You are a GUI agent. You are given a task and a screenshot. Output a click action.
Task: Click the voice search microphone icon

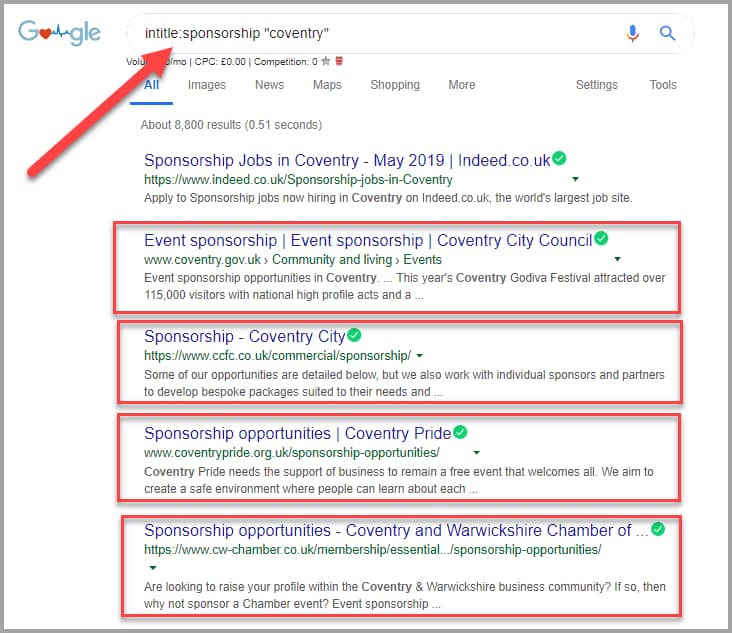point(632,33)
